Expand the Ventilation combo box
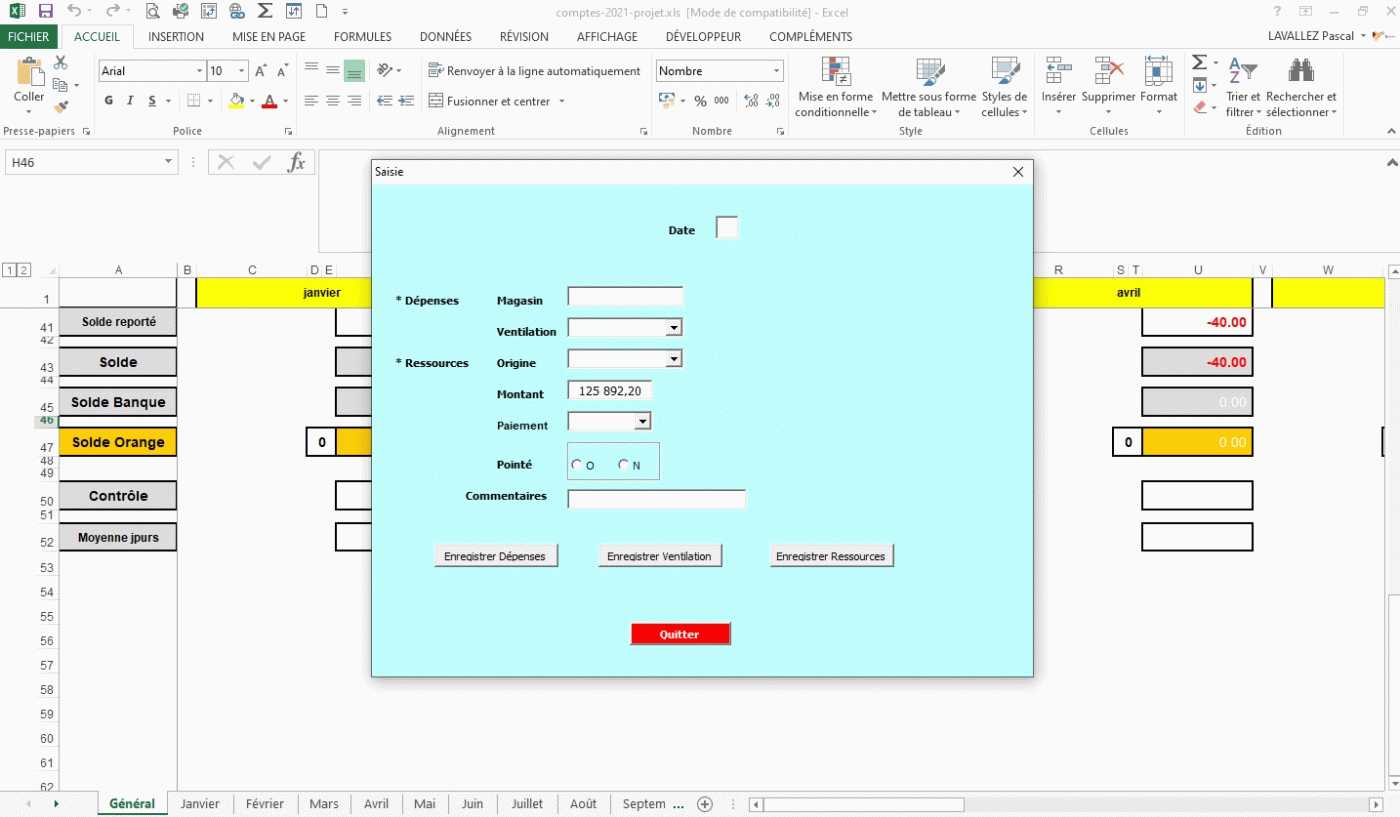Image resolution: width=1400 pixels, height=817 pixels. point(674,328)
